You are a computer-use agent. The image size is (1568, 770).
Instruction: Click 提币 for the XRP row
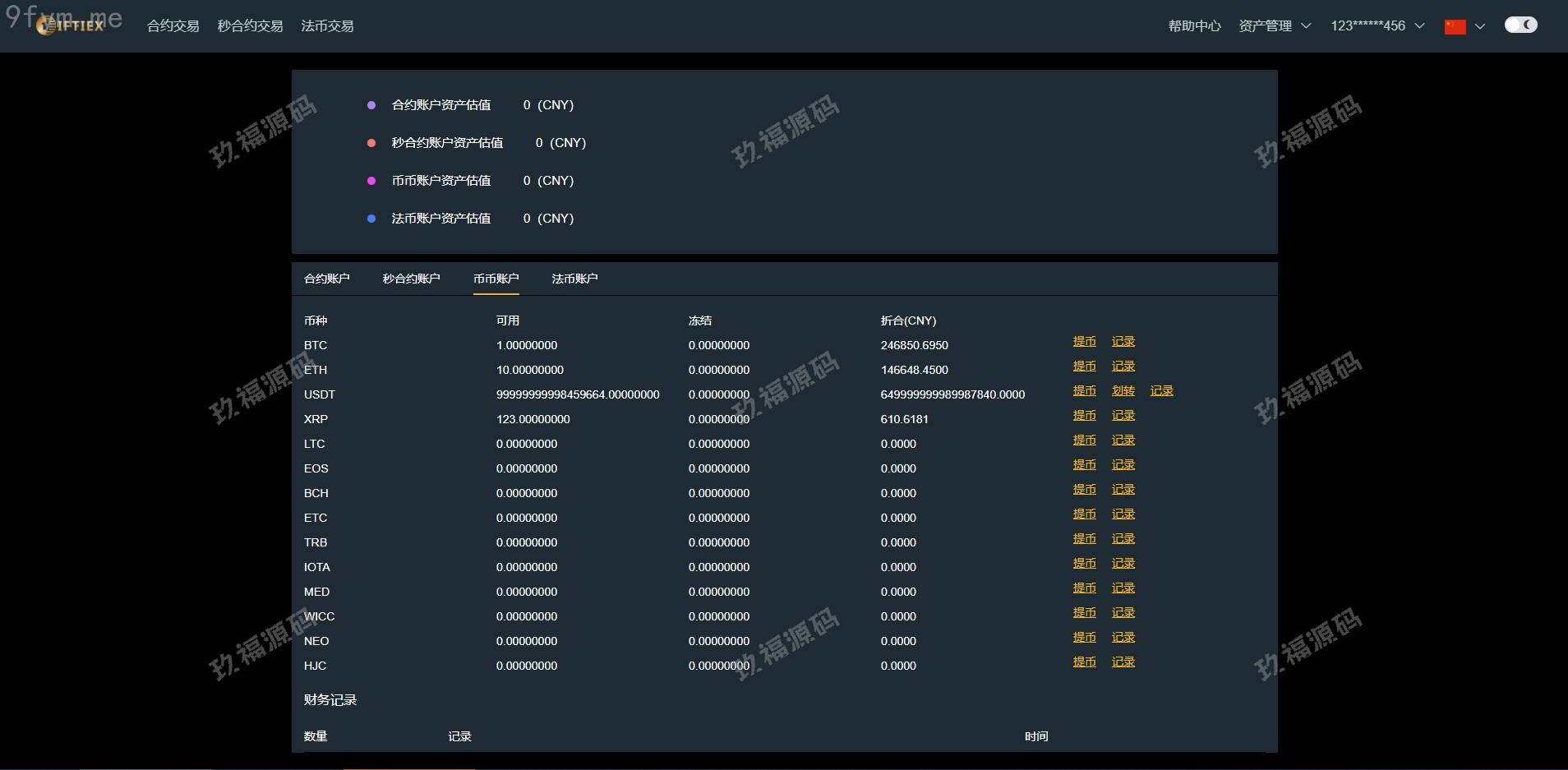pos(1084,416)
